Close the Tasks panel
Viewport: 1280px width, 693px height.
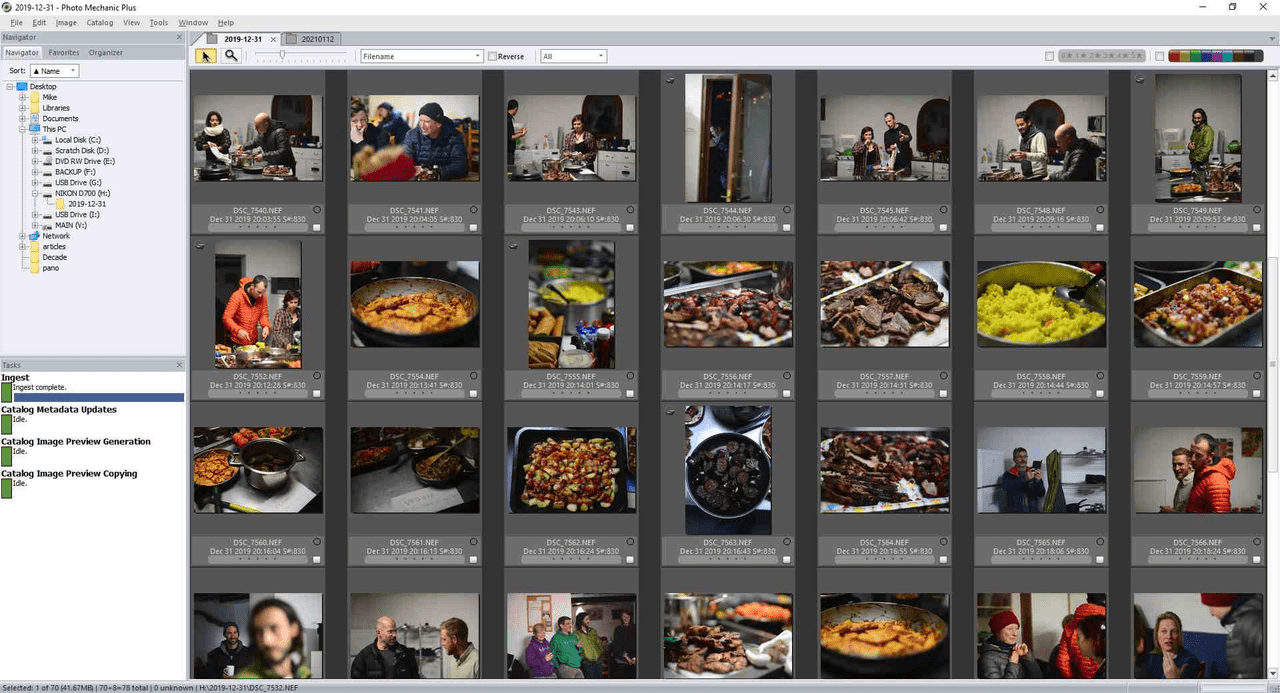point(180,365)
